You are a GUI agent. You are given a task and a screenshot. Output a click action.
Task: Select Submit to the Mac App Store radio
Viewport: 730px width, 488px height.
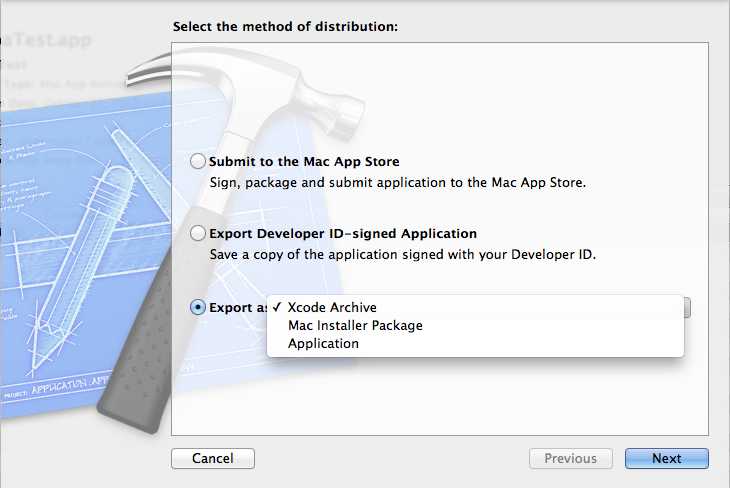click(198, 161)
